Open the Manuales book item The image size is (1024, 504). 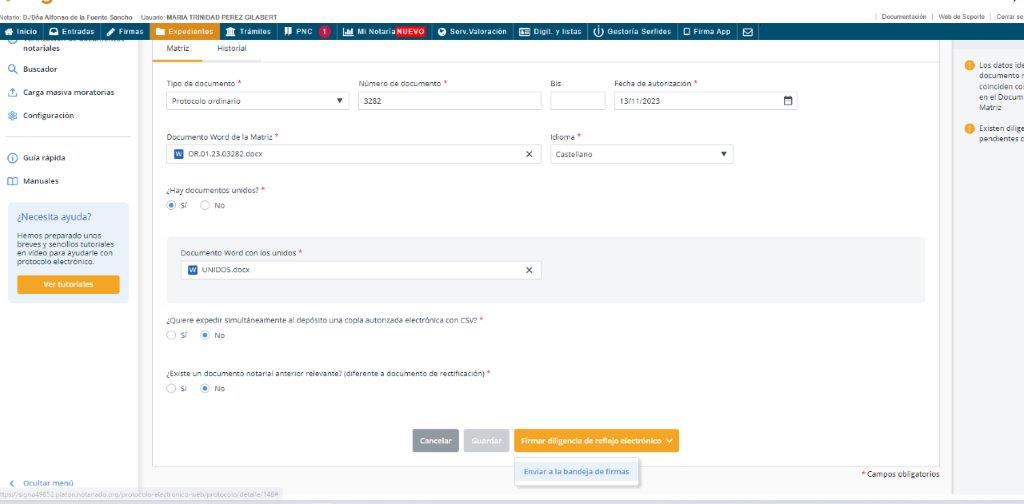(40, 181)
